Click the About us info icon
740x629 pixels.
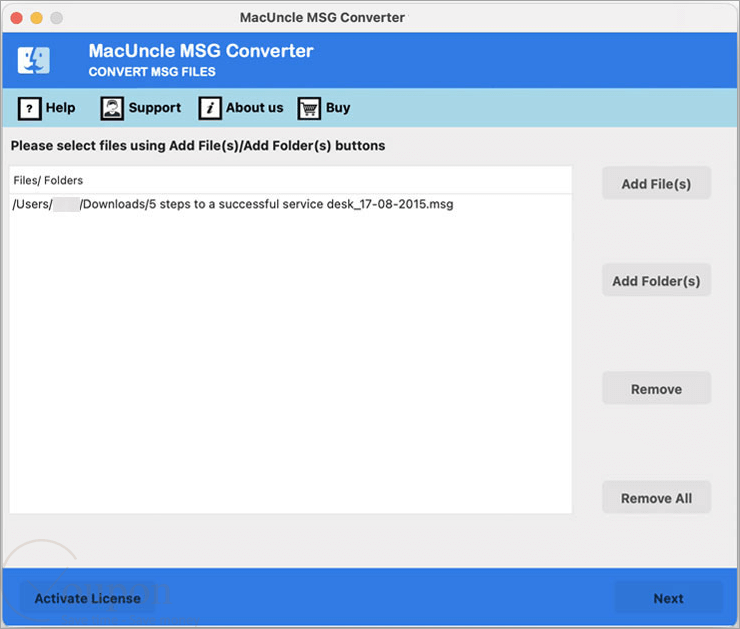tap(210, 109)
